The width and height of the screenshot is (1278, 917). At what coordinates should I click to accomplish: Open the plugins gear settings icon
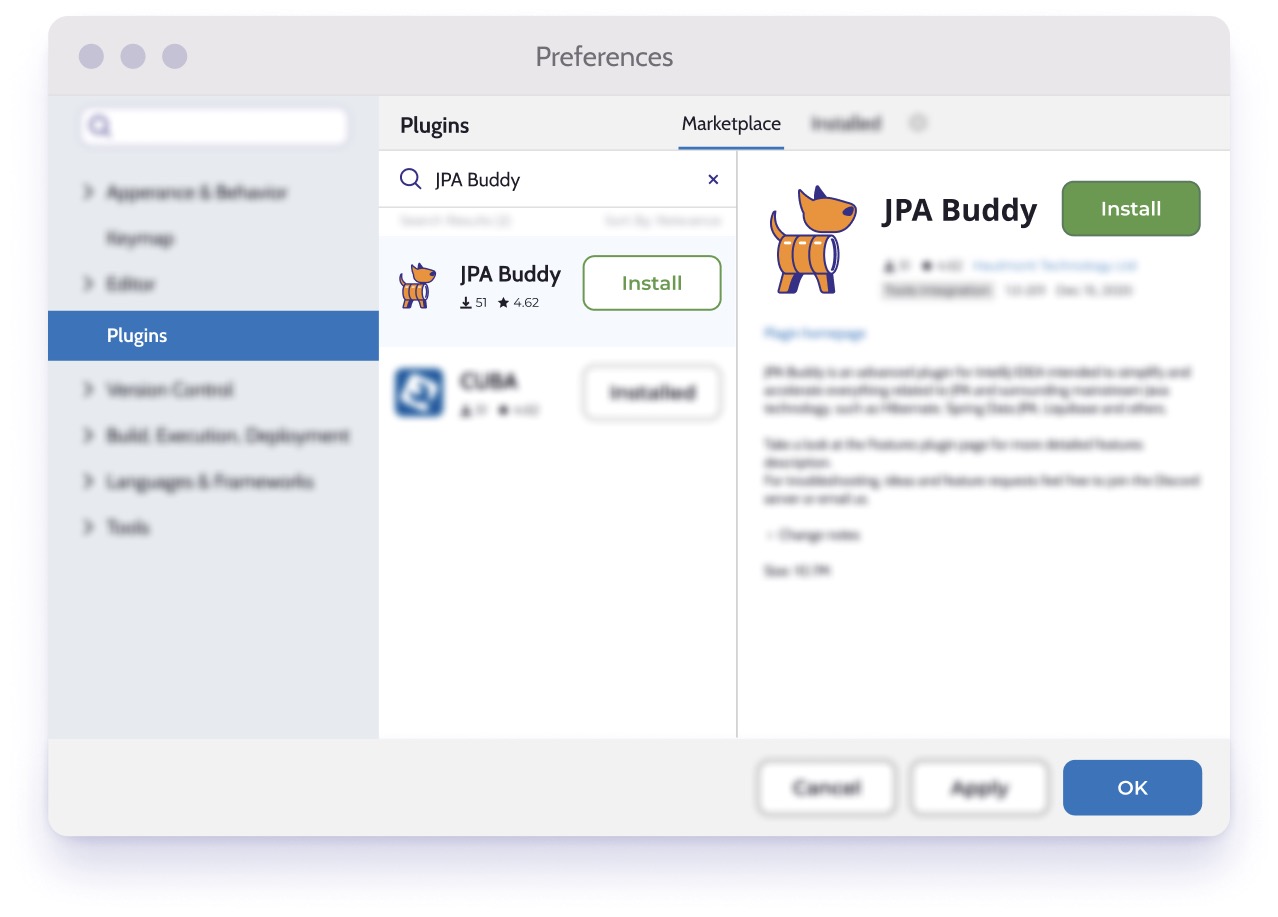[918, 123]
